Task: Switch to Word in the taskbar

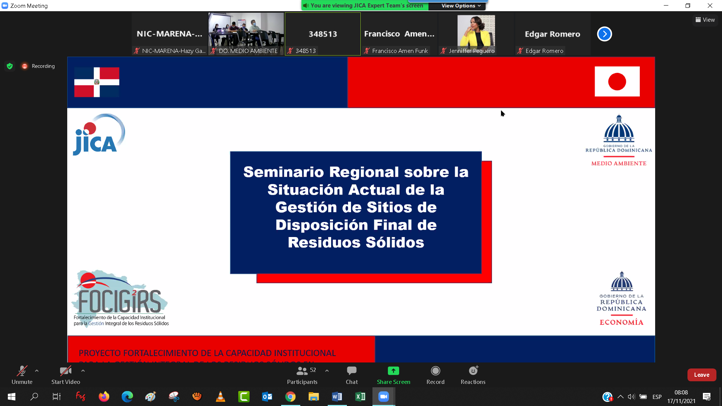Action: pyautogui.click(x=337, y=396)
